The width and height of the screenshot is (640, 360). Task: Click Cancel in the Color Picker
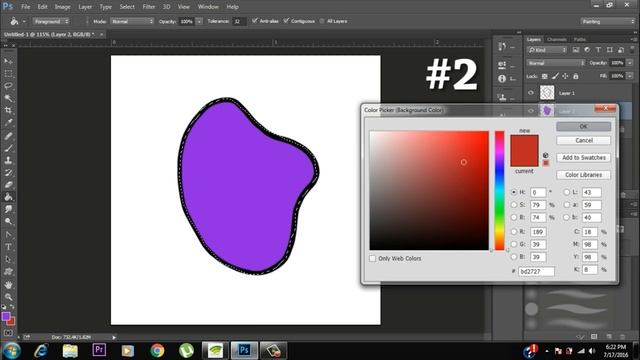tap(584, 140)
